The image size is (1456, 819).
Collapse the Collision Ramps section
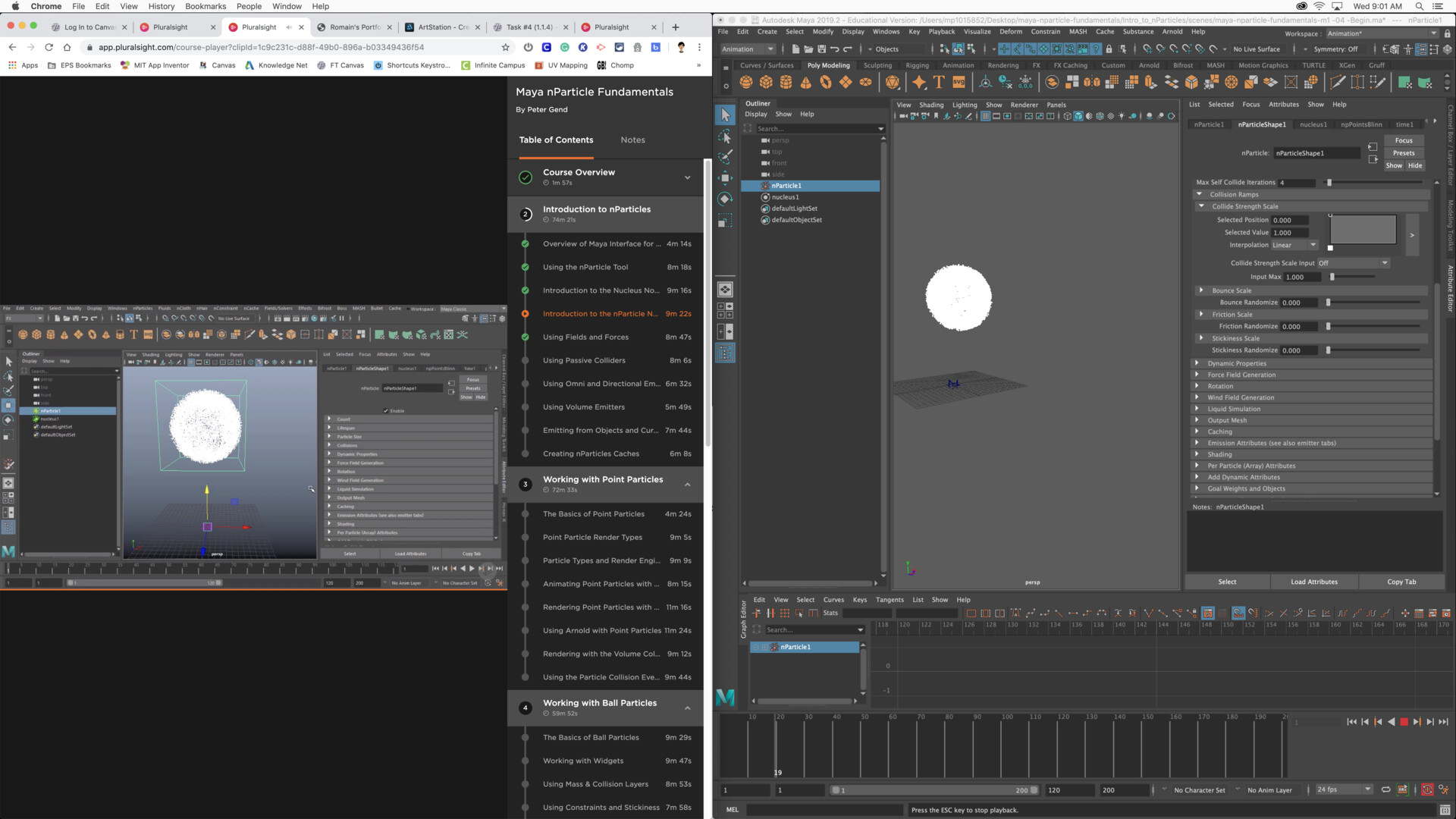click(1200, 194)
